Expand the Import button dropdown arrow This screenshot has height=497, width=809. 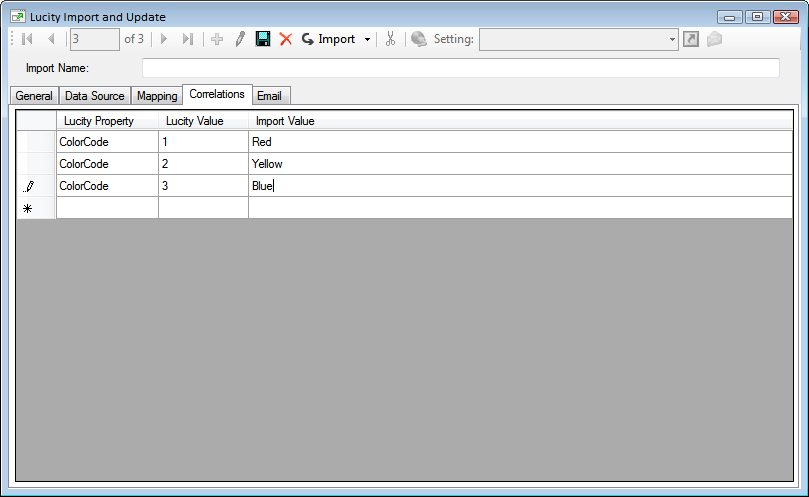click(367, 39)
